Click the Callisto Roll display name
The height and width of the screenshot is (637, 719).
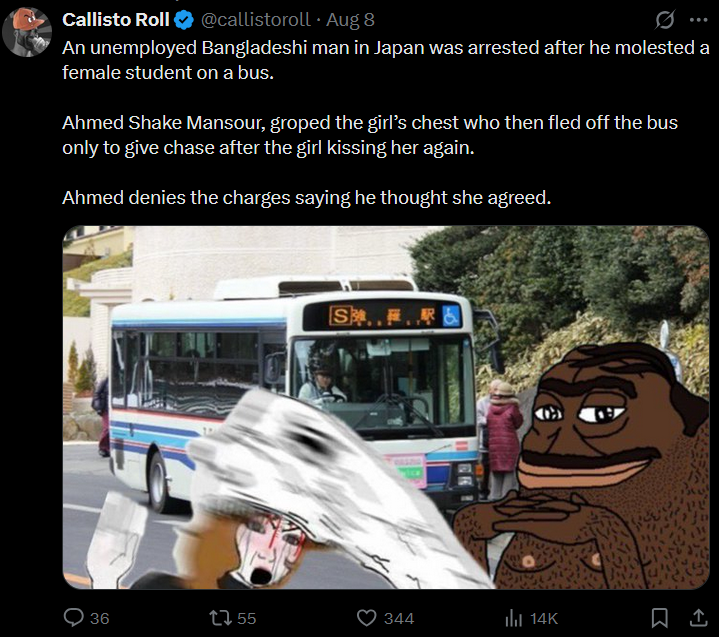tap(116, 20)
